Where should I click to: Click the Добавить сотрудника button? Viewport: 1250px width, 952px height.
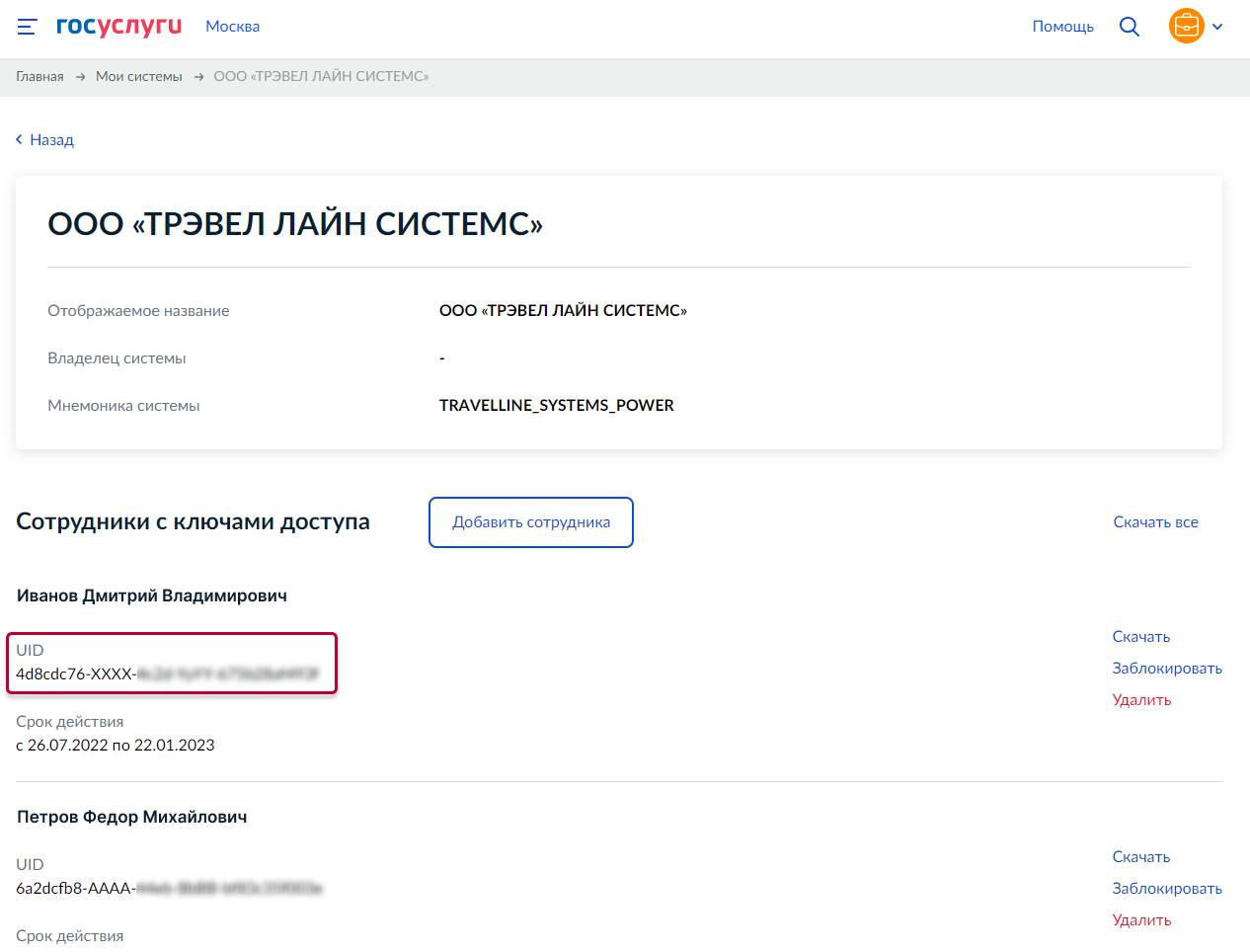click(531, 522)
